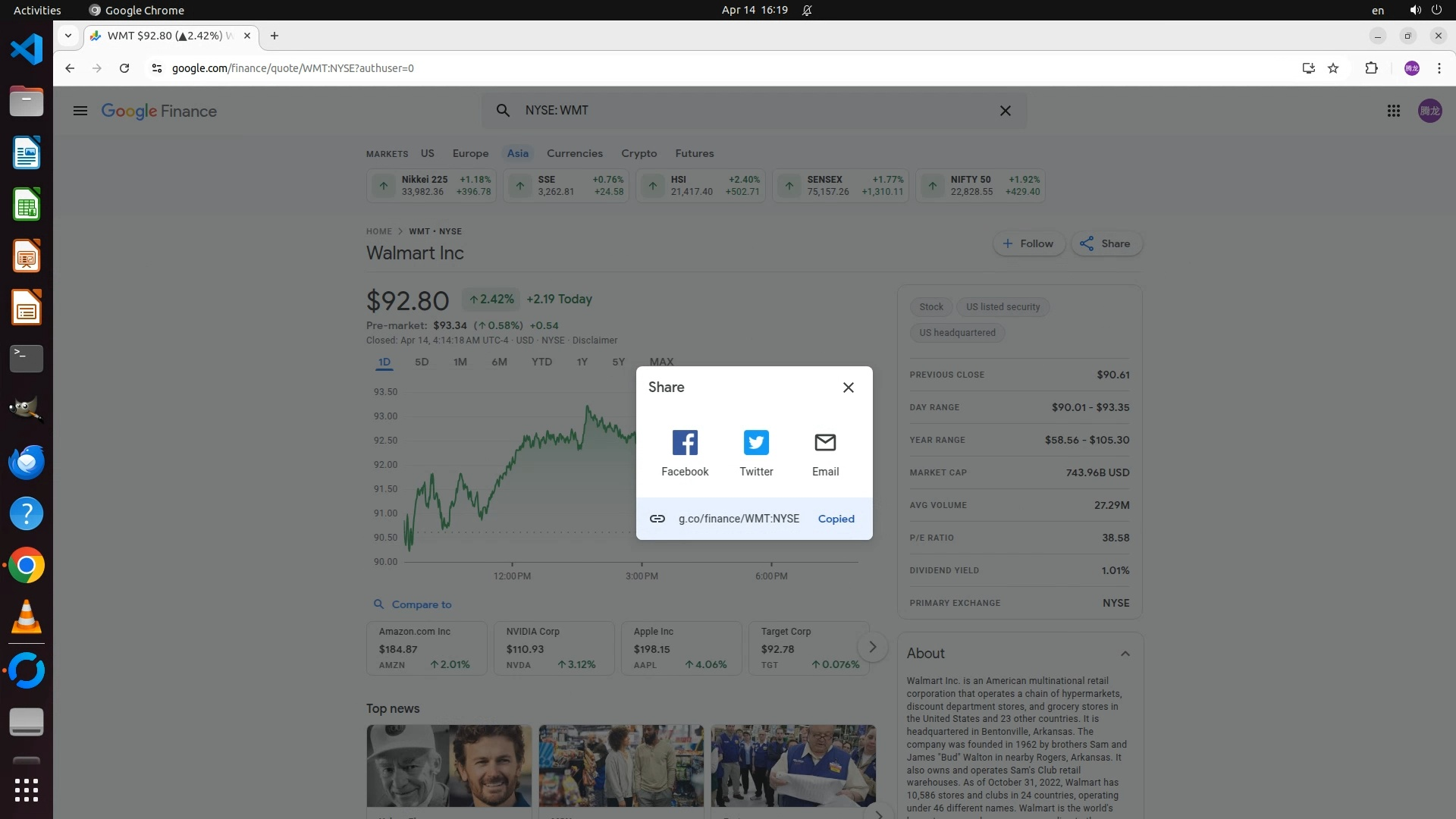
Task: Bookmark this page with the star icon
Action: pos(1333,68)
